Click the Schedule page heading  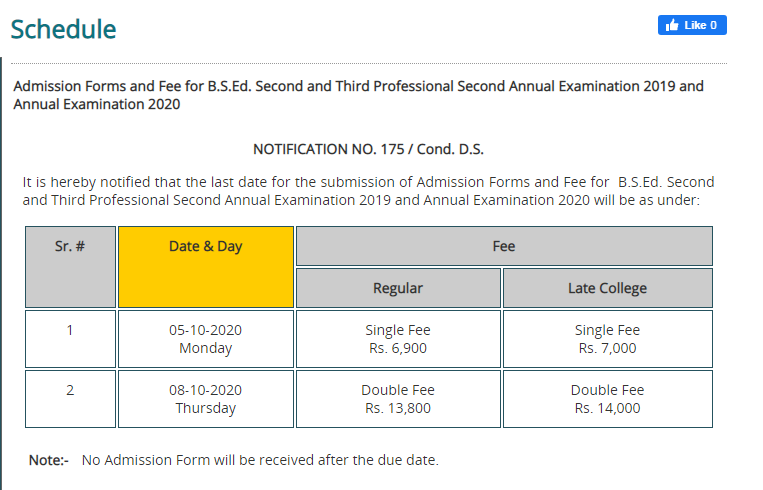click(x=63, y=29)
